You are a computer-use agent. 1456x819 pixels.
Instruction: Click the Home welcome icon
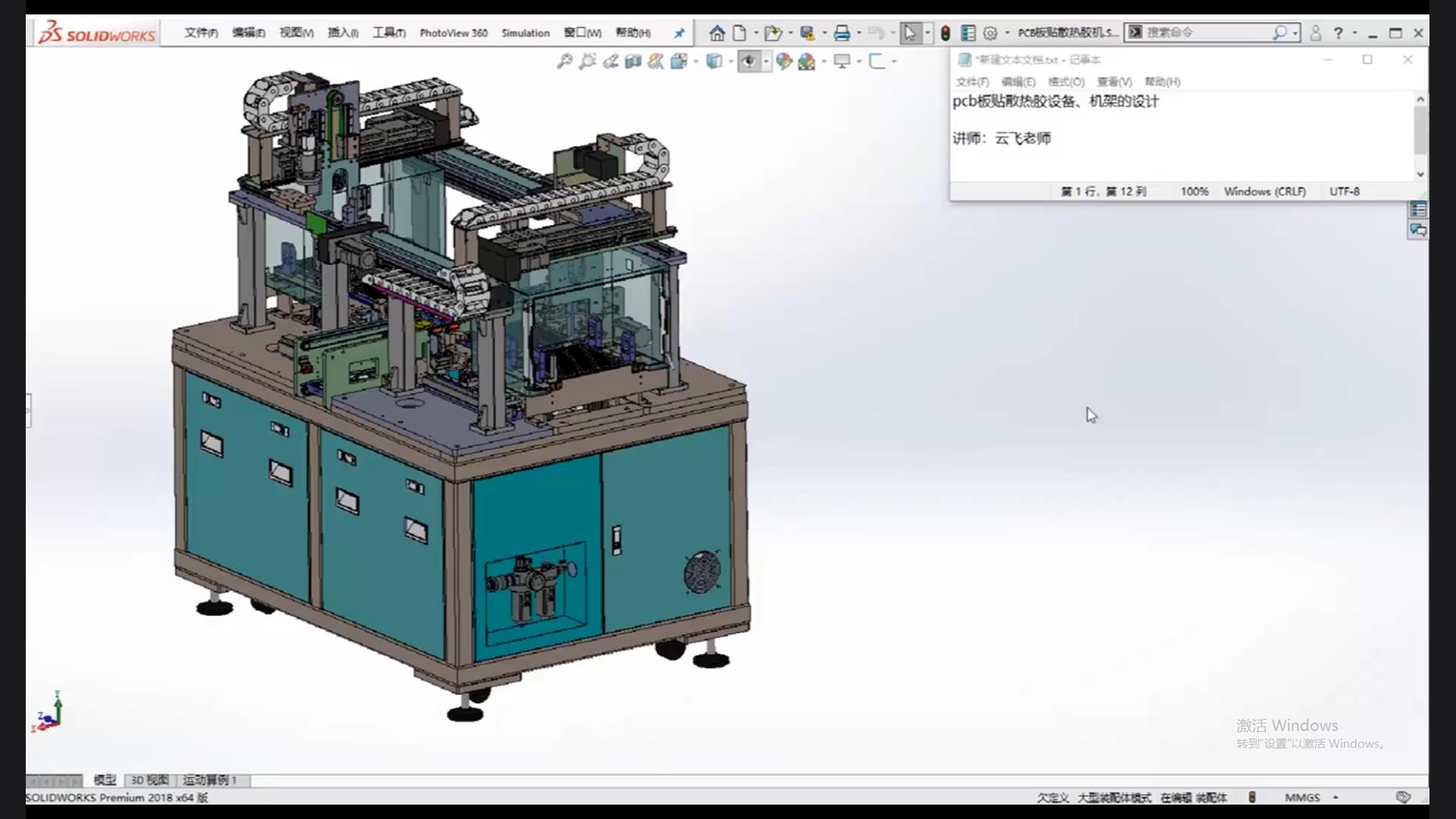click(x=717, y=33)
